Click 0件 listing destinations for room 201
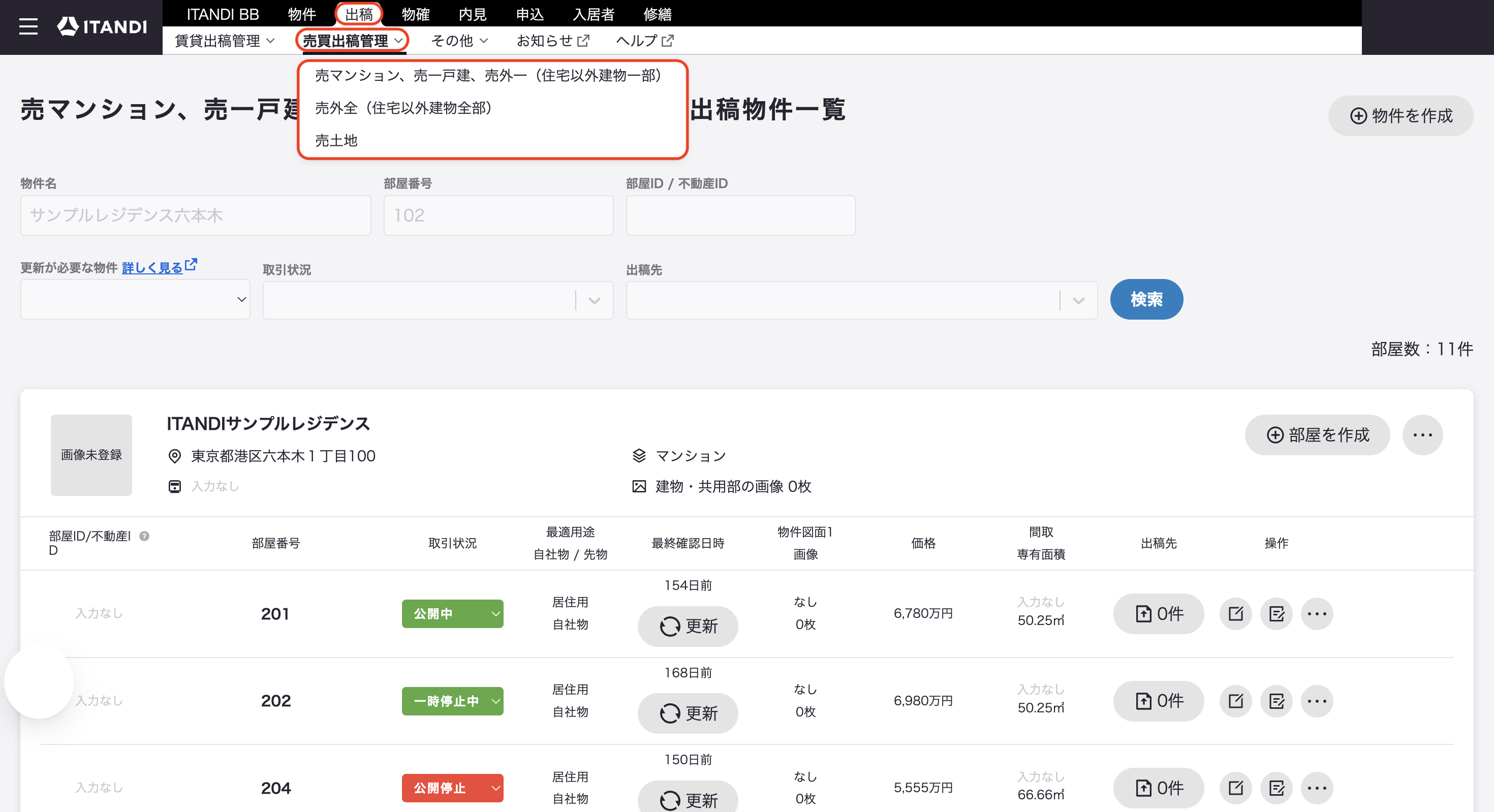1494x812 pixels. [1158, 614]
